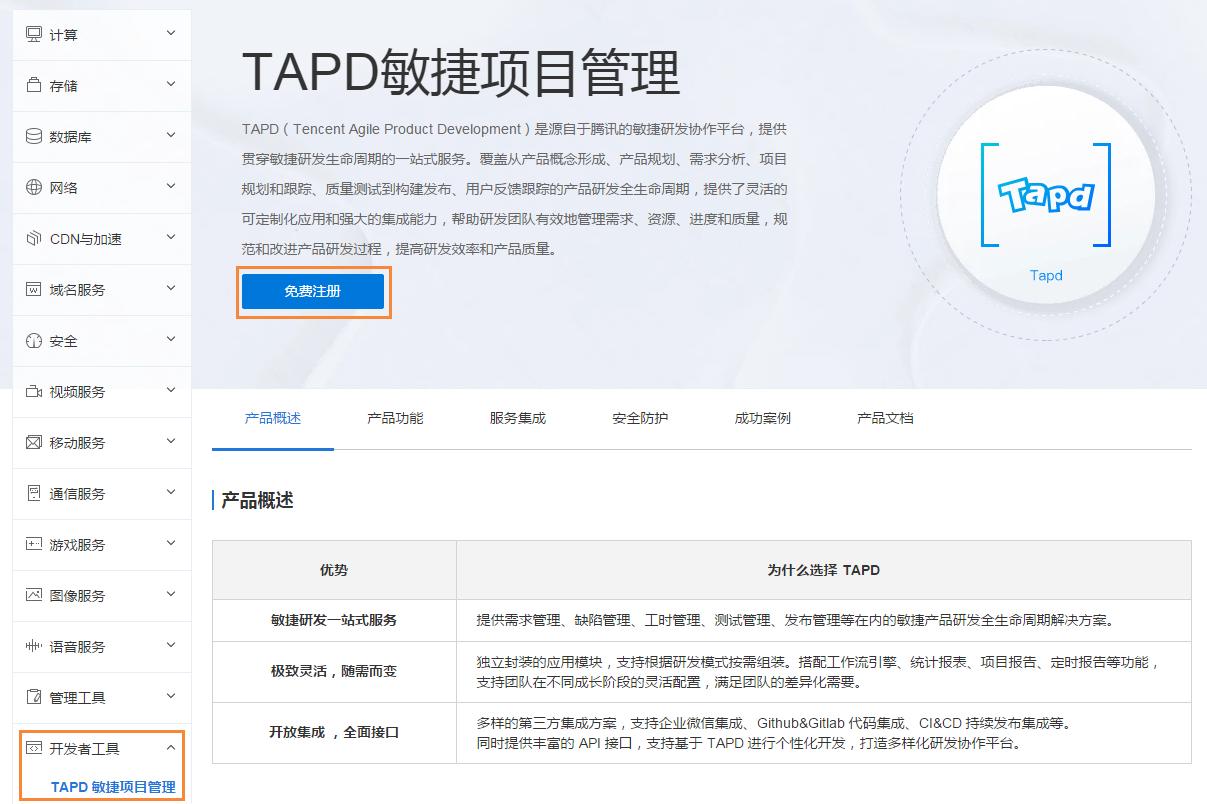This screenshot has width=1207, height=804.
Task: Open TAPD 敏捷项目管理 sidebar link
Action: coord(113,787)
